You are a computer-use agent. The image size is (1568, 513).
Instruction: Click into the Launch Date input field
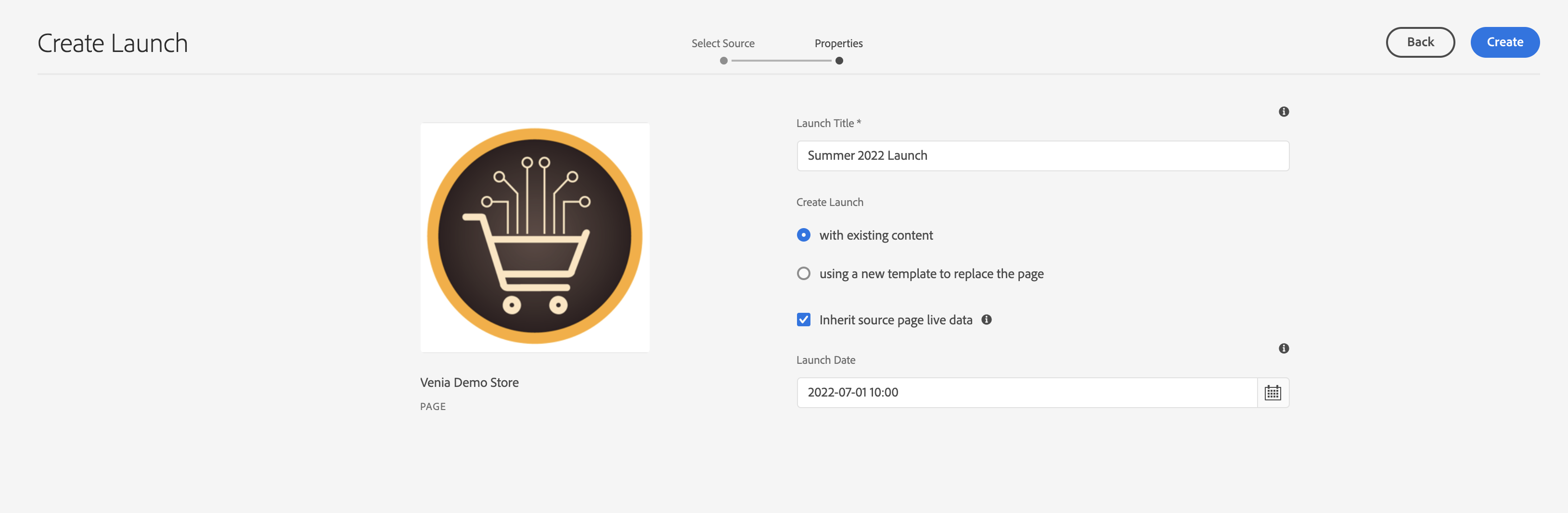1026,393
